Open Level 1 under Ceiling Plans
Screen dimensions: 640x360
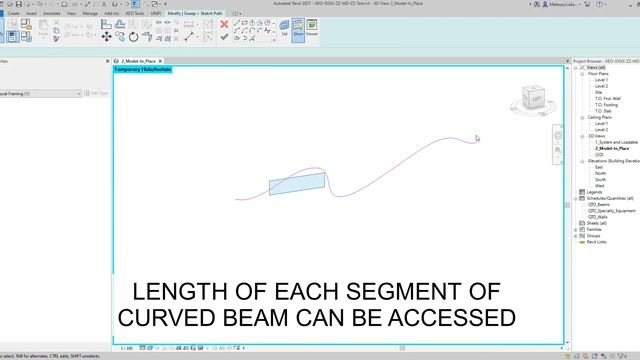(601, 123)
